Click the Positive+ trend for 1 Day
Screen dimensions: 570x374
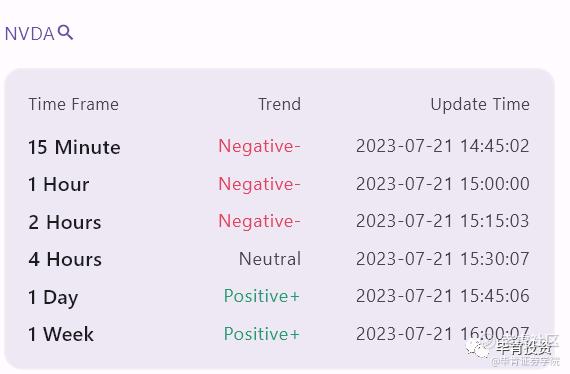pyautogui.click(x=262, y=296)
